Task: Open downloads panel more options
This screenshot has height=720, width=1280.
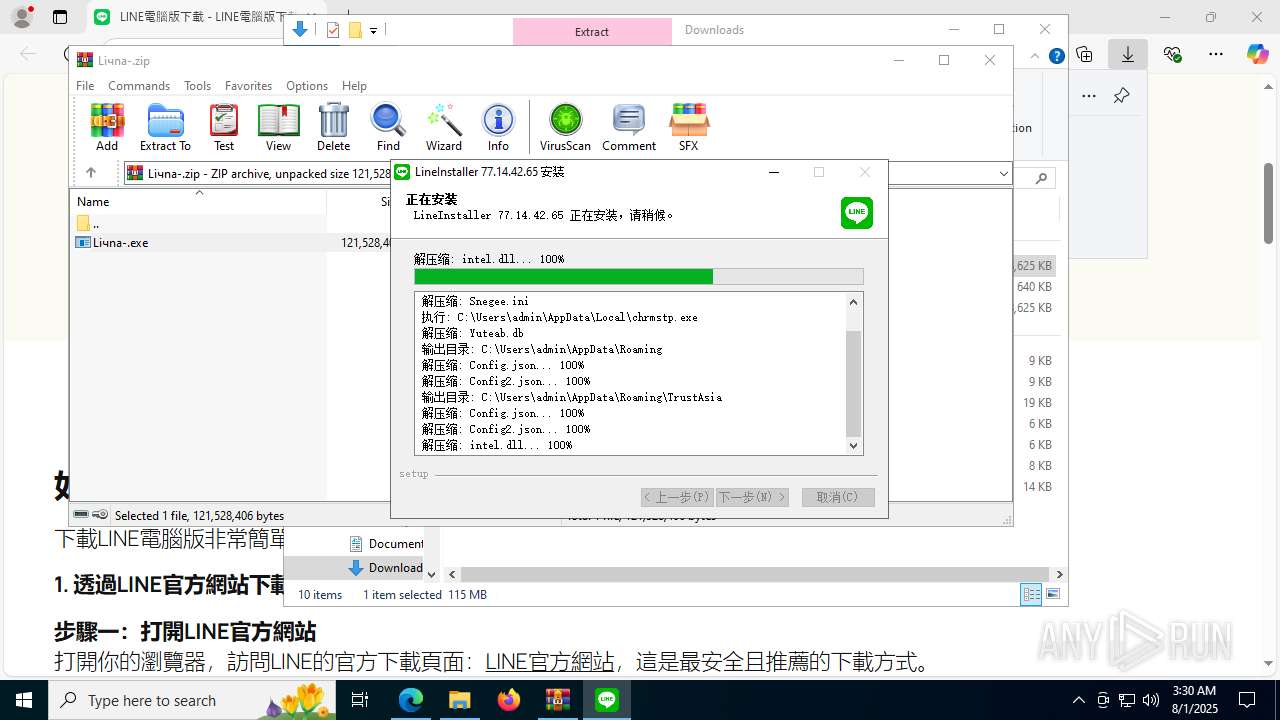Action: pos(1089,96)
